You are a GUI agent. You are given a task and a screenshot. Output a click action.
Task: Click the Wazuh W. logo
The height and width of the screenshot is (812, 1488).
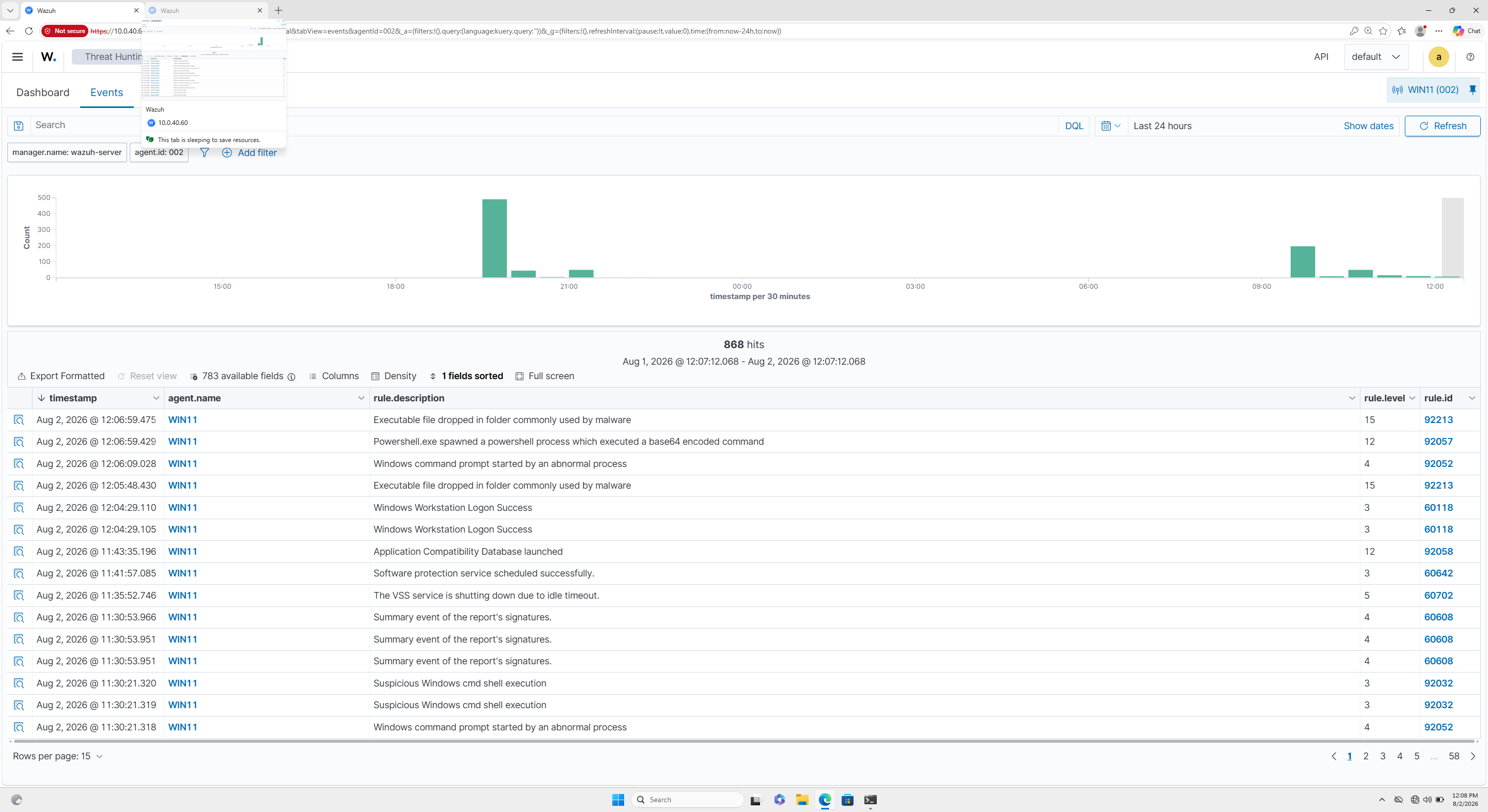click(49, 57)
